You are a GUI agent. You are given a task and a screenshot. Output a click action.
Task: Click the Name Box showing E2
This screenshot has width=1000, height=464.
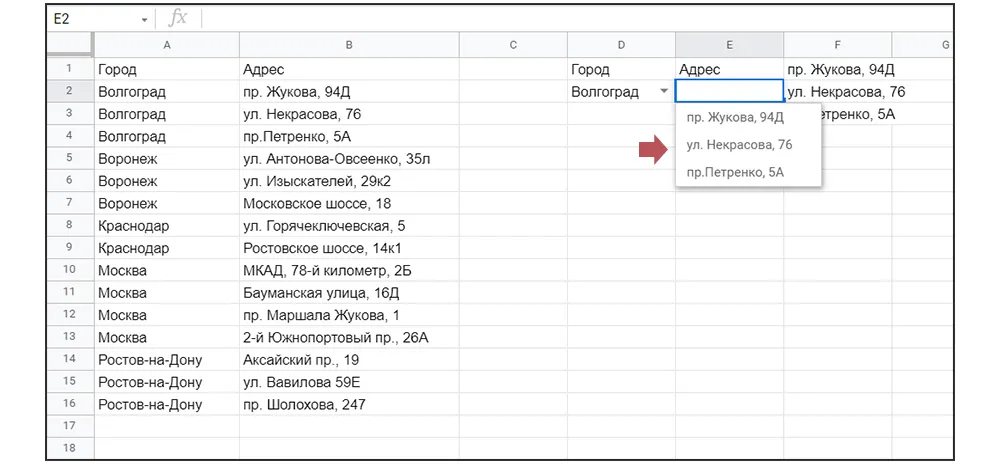coord(92,18)
